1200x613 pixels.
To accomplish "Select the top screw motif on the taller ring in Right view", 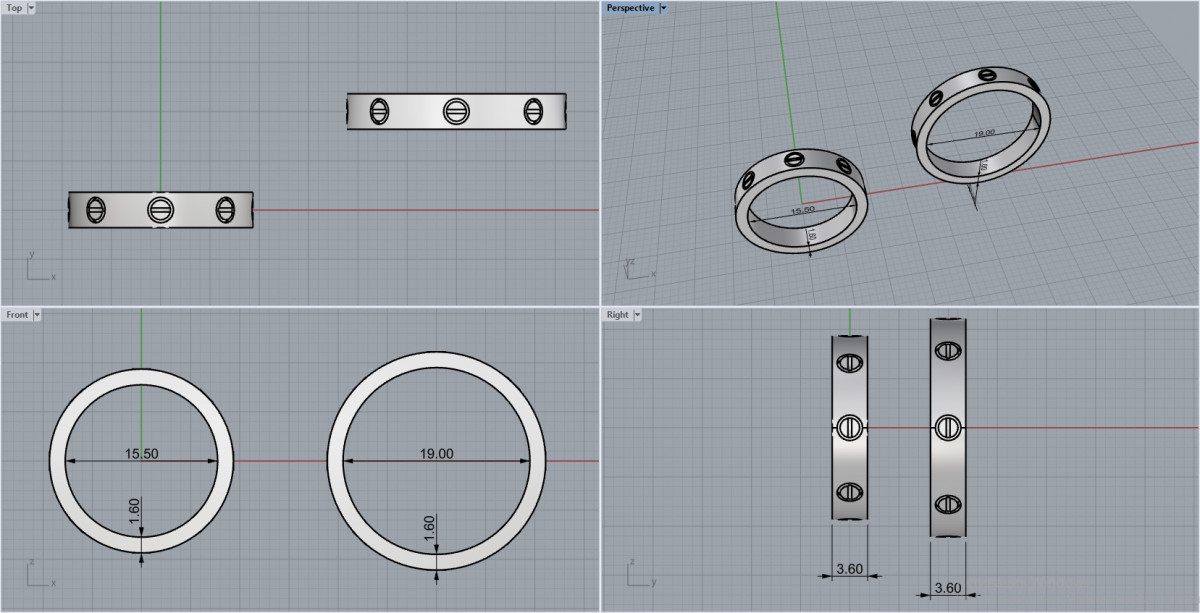I will coord(947,352).
